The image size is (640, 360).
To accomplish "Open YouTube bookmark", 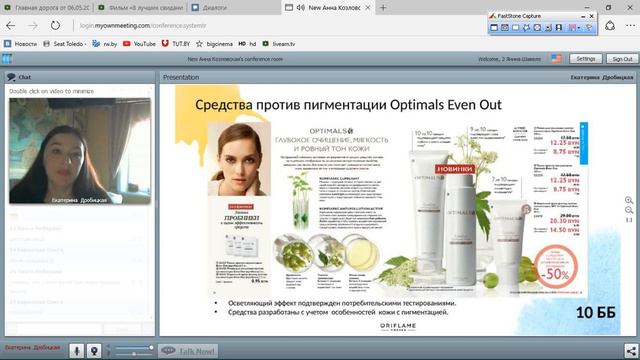I will 139,44.
